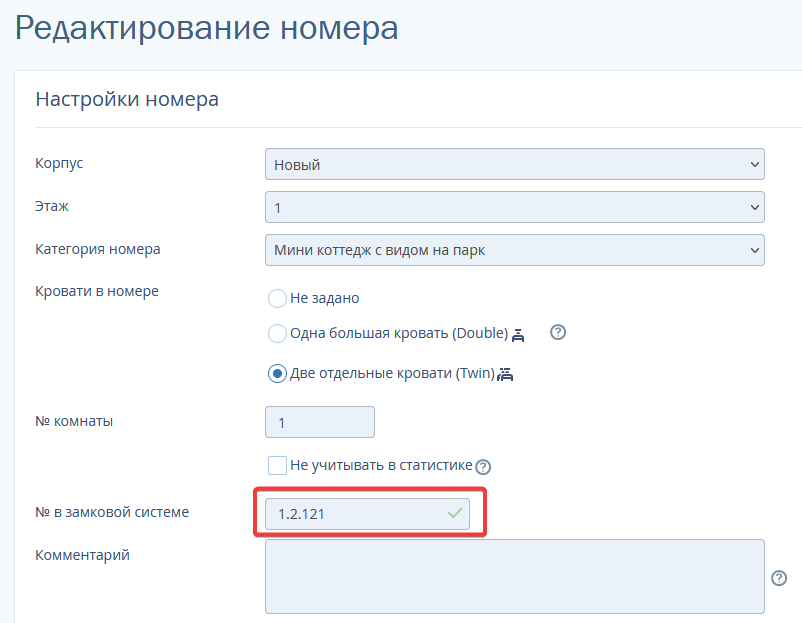Select 'Две отдельные кровати (Twin)' radio
Viewport: 802px width, 623px height.
277,374
